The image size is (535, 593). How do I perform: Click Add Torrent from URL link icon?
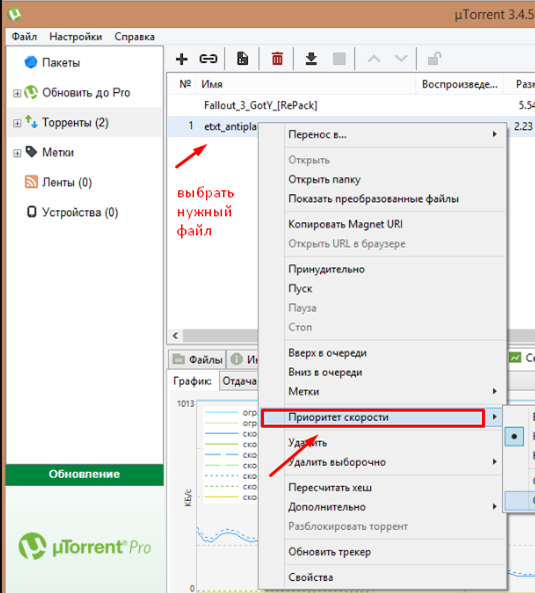tap(208, 59)
